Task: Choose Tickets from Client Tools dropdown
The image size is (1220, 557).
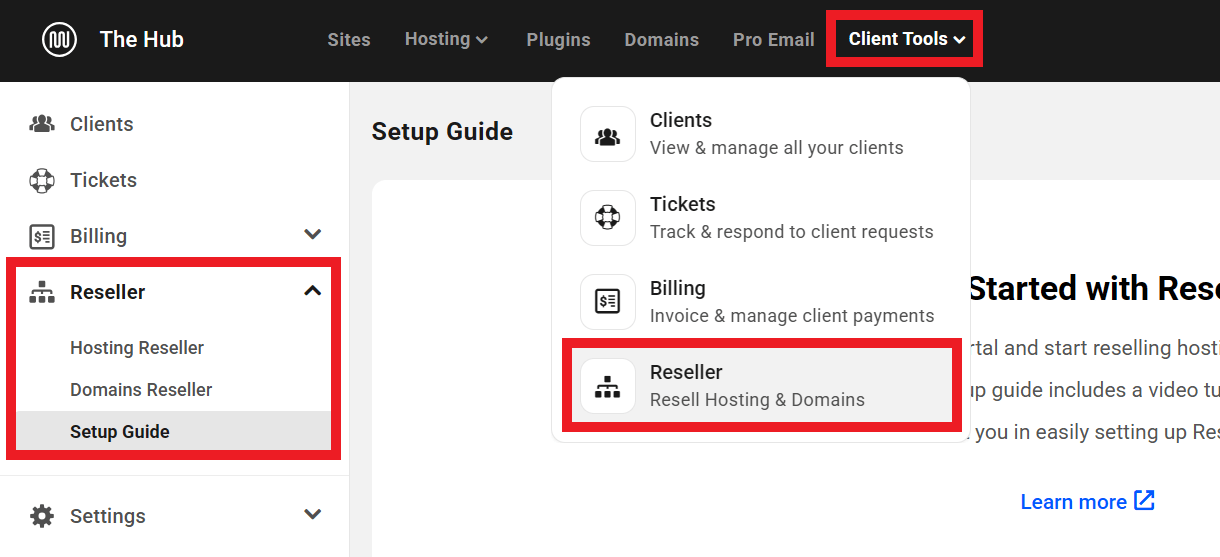Action: [x=761, y=218]
